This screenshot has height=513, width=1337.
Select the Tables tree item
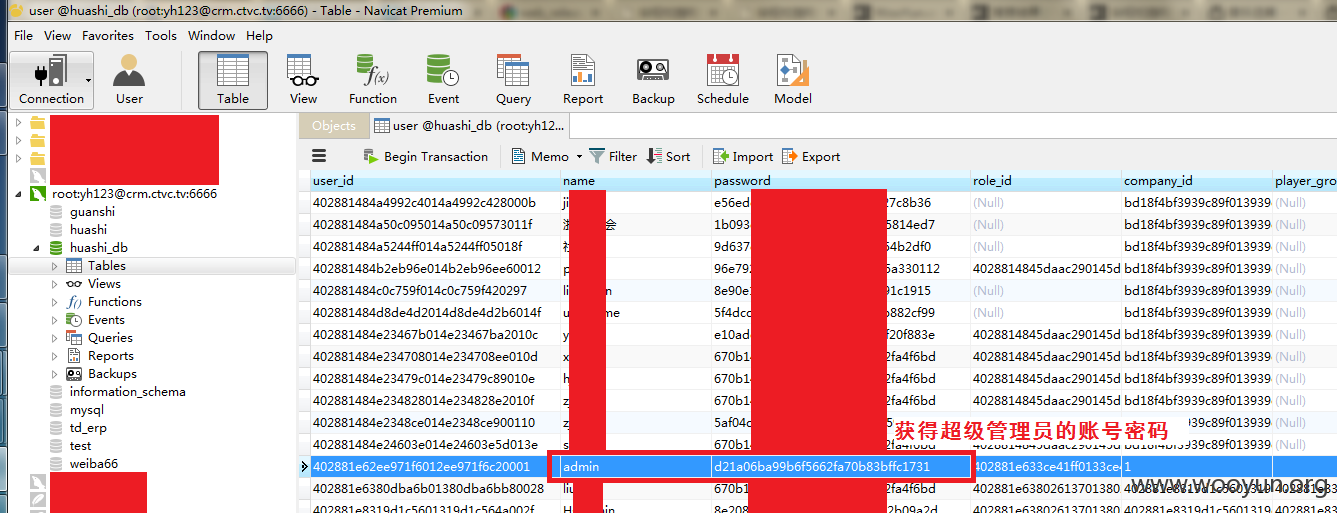[106, 266]
